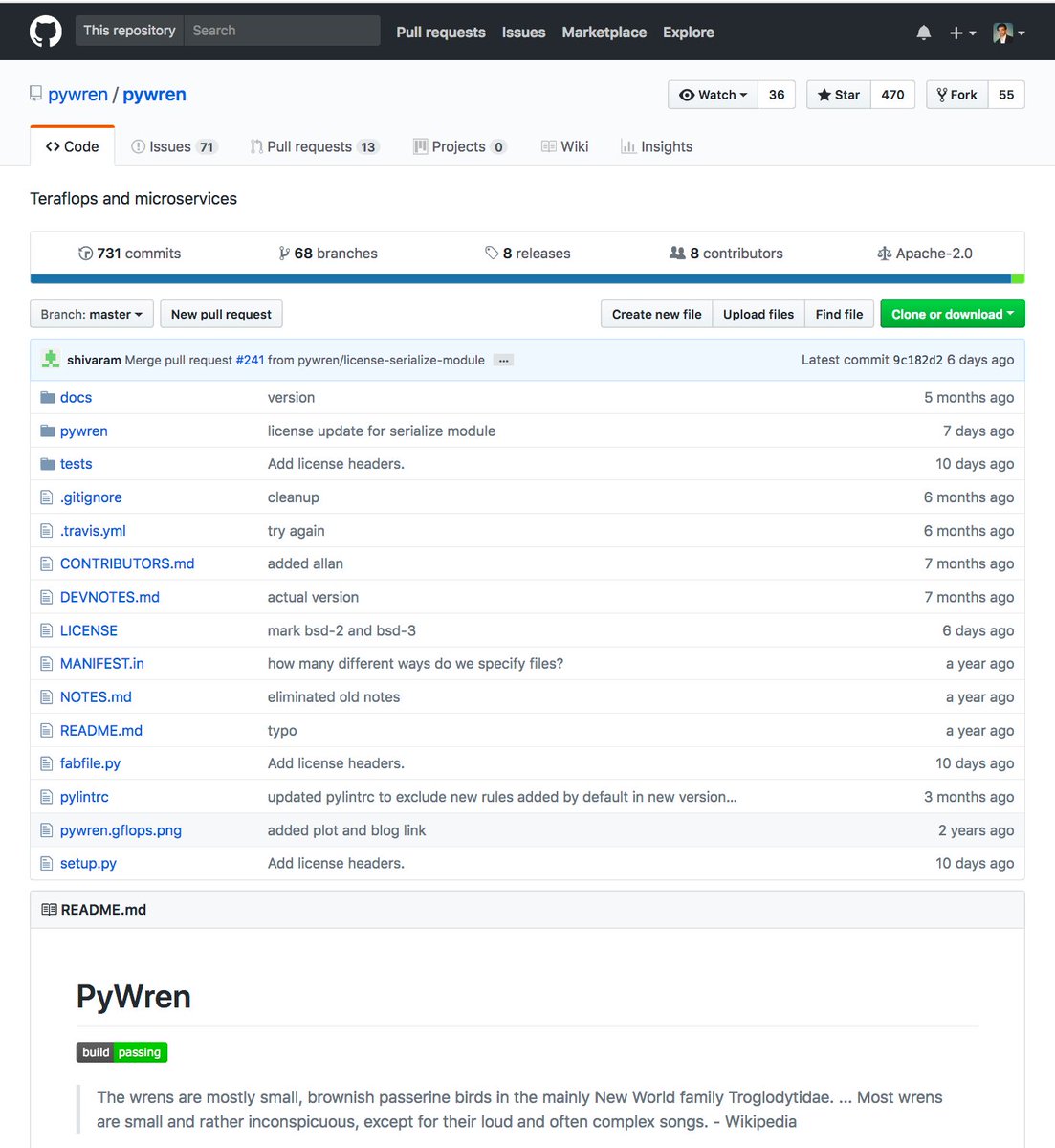Click the file icon beside DEVNOTES.md
The image size is (1055, 1148).
coord(46,597)
